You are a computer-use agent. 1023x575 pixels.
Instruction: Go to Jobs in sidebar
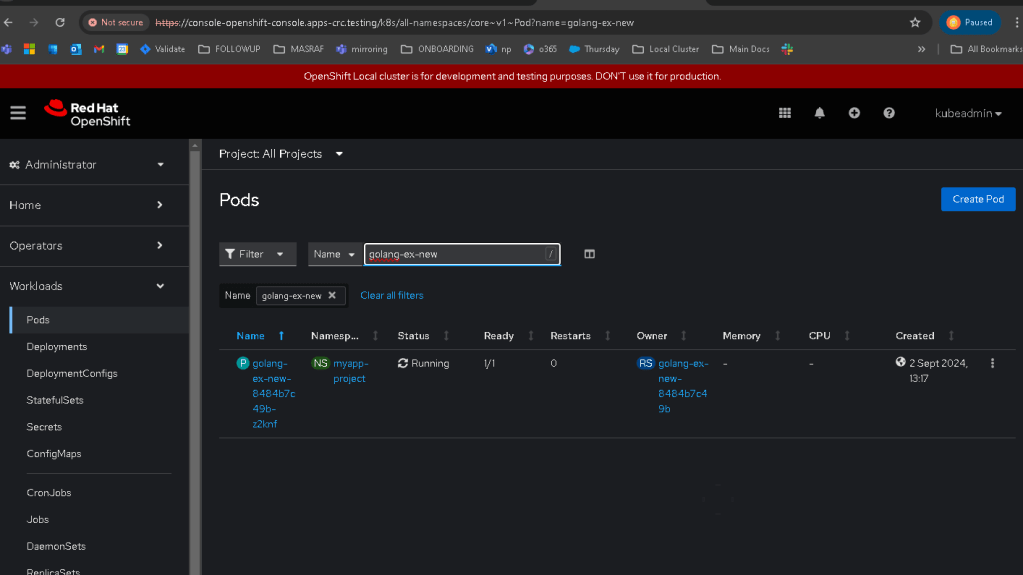(38, 520)
